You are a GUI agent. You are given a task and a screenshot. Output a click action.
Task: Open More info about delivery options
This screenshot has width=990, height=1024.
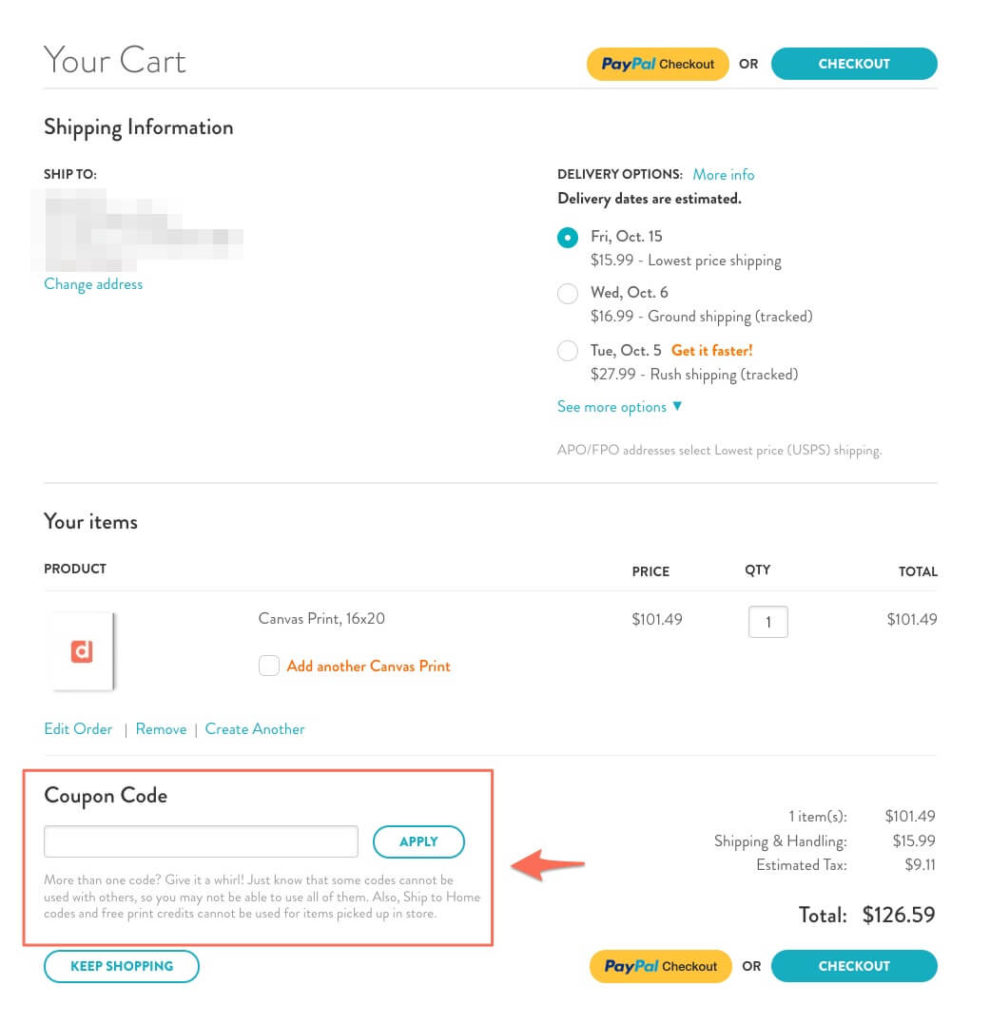point(725,174)
